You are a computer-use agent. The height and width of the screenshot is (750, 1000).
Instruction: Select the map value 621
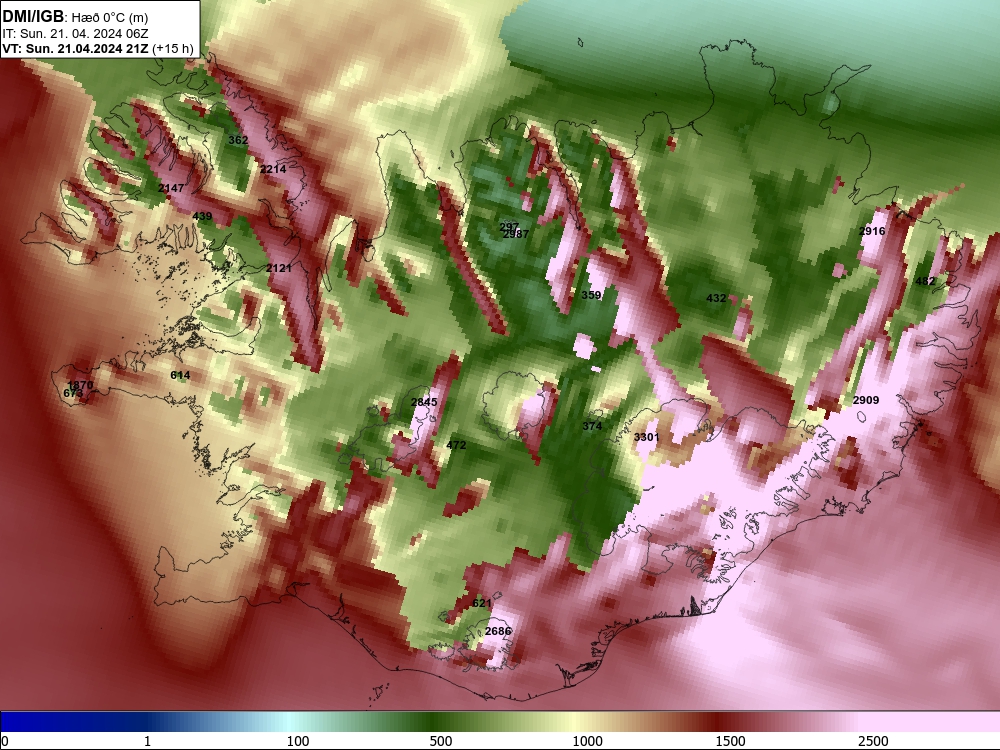click(482, 603)
